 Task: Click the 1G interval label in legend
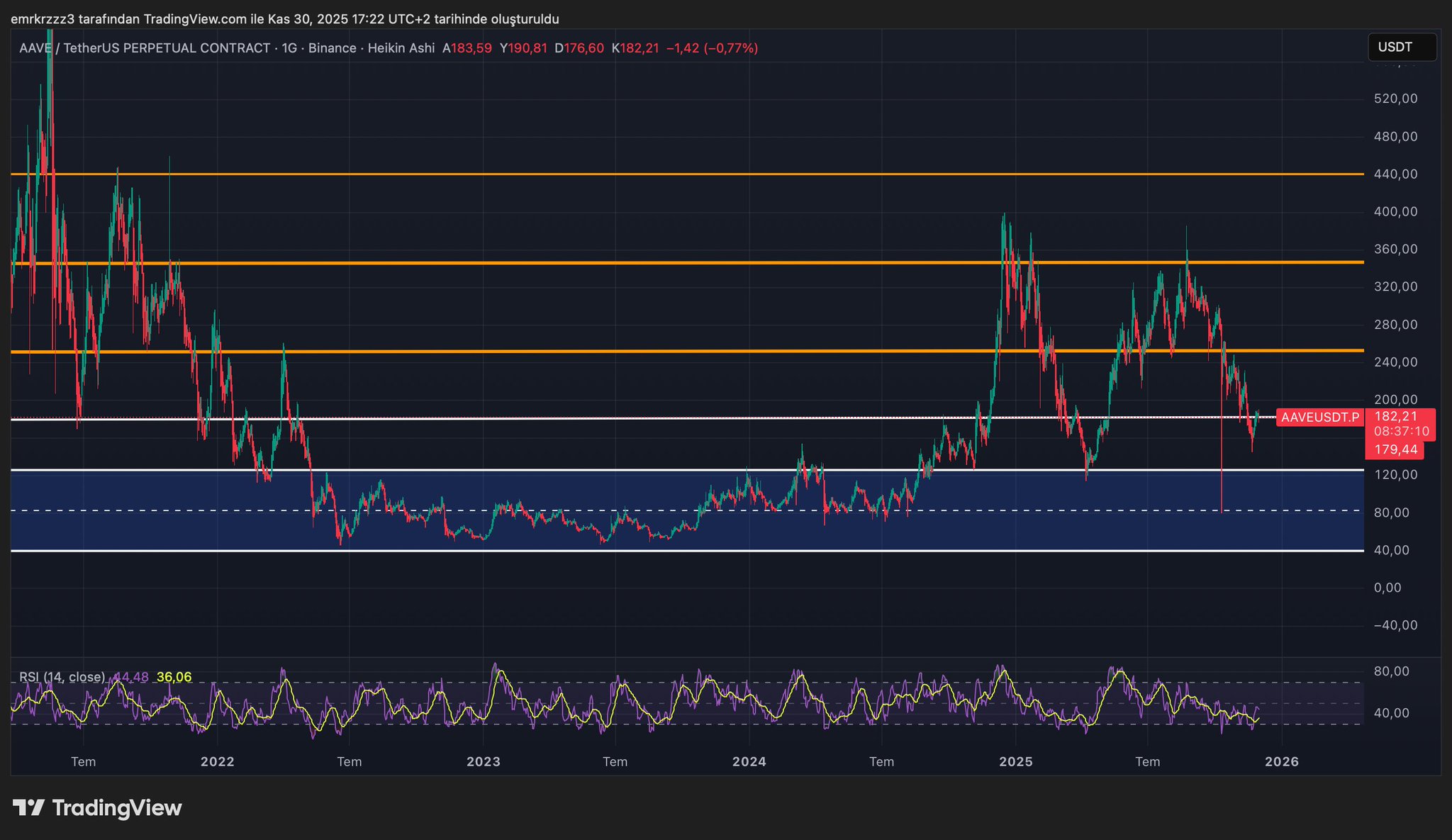289,48
